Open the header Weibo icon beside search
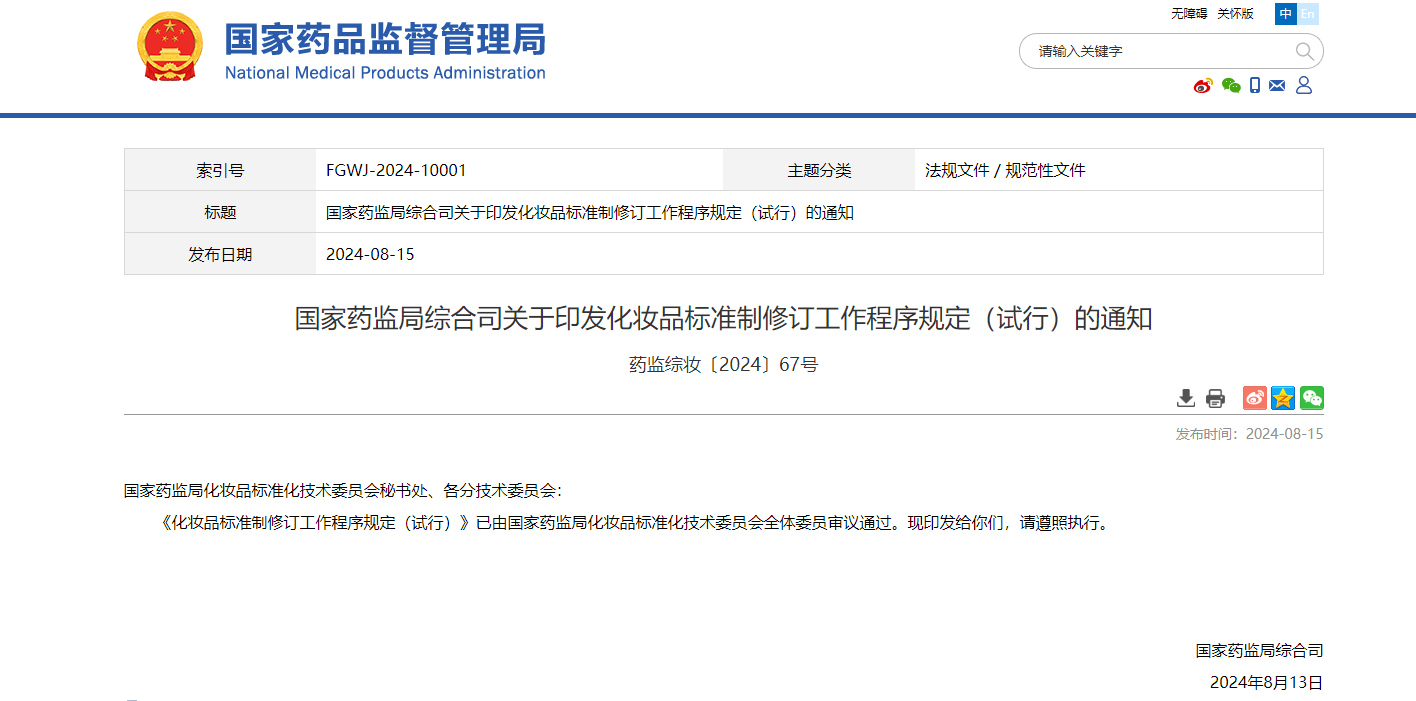Viewport: 1416px width, 701px height. (x=1203, y=86)
